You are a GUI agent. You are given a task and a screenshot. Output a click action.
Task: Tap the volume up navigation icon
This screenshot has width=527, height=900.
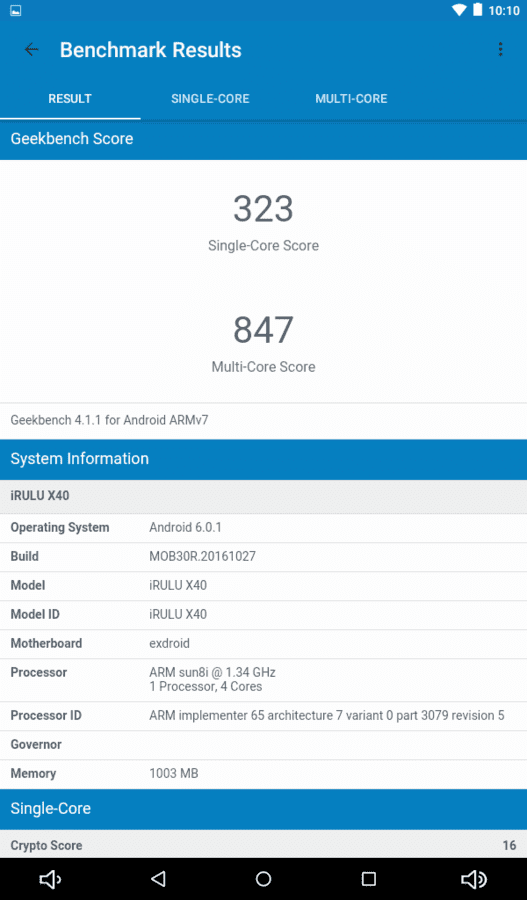coord(474,879)
